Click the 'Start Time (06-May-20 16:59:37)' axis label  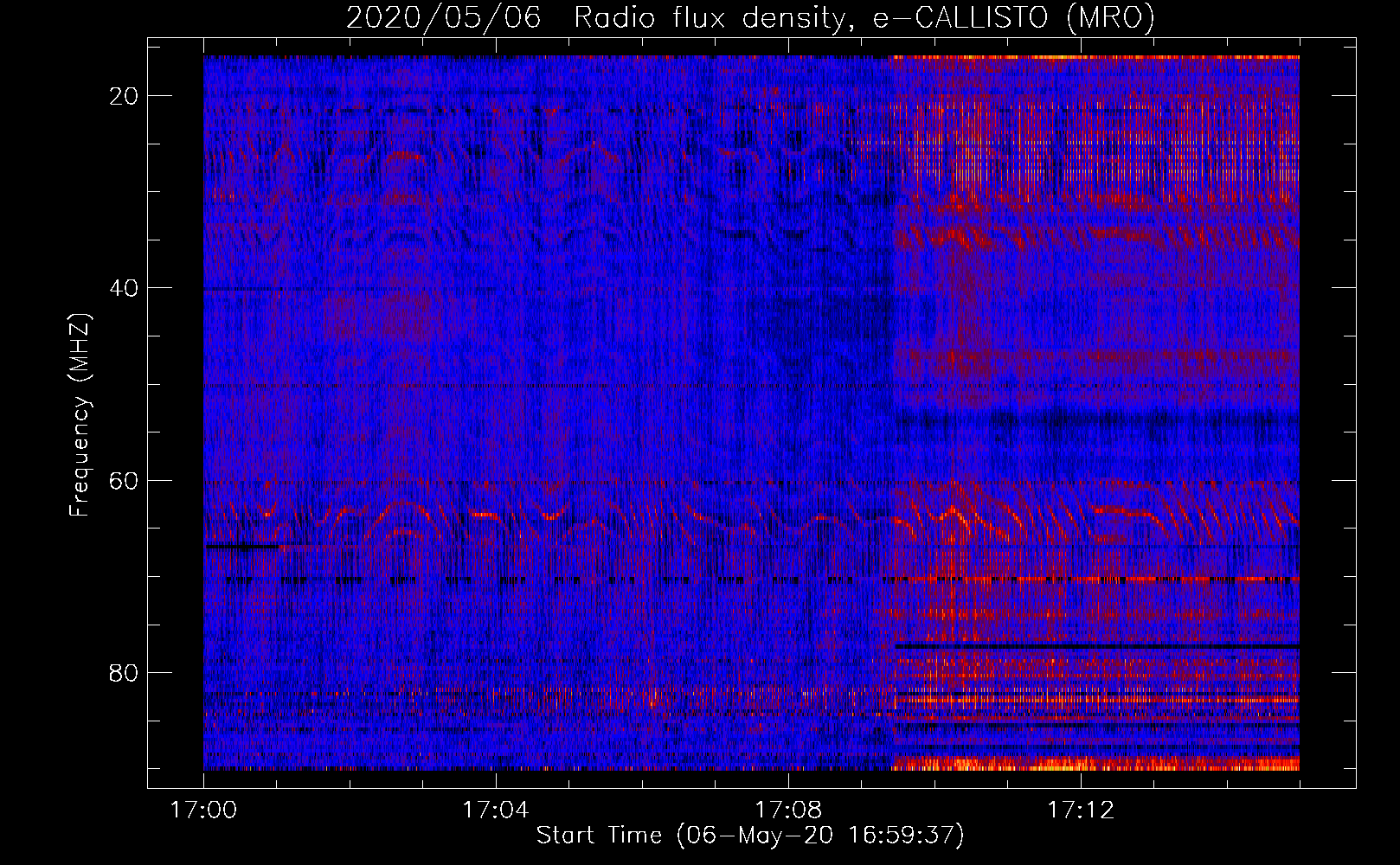(750, 836)
